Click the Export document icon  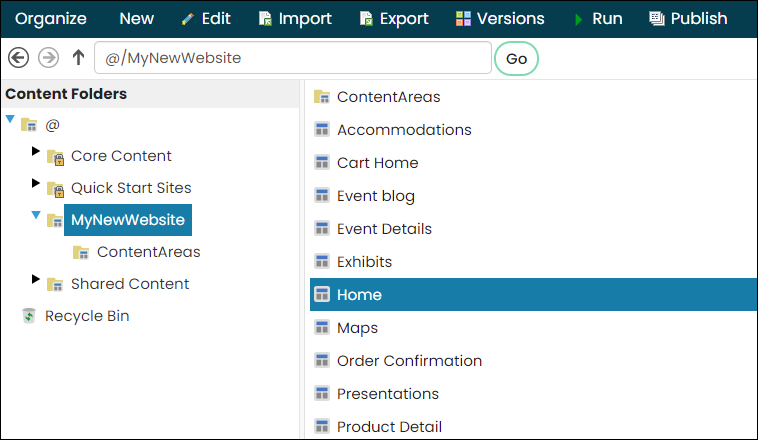[366, 18]
